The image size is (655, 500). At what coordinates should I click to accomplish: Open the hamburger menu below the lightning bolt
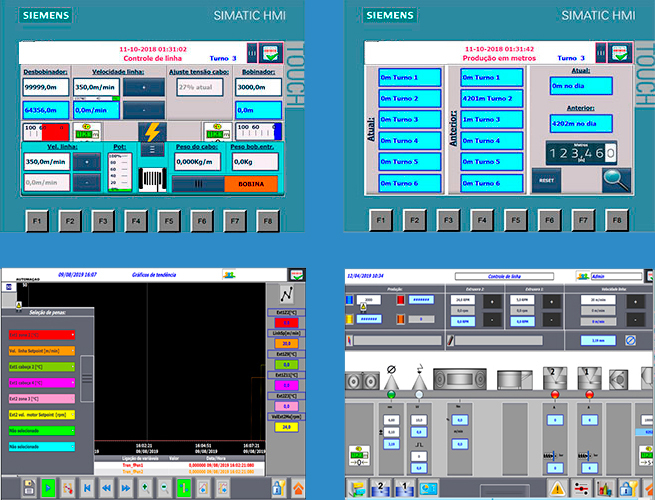(152, 149)
